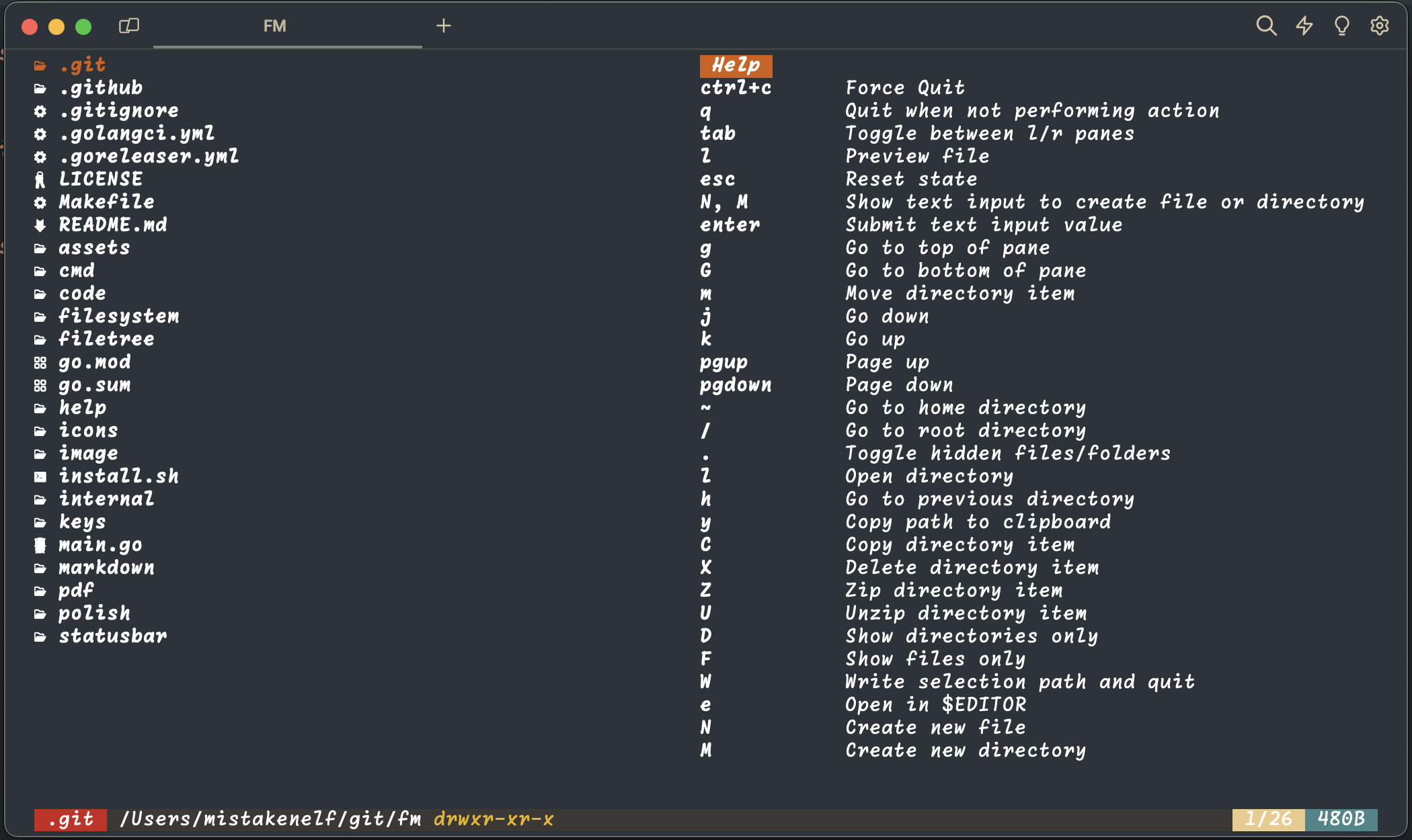This screenshot has width=1412, height=840.
Task: Click the terminal icon beside install.sh
Action: 40,476
